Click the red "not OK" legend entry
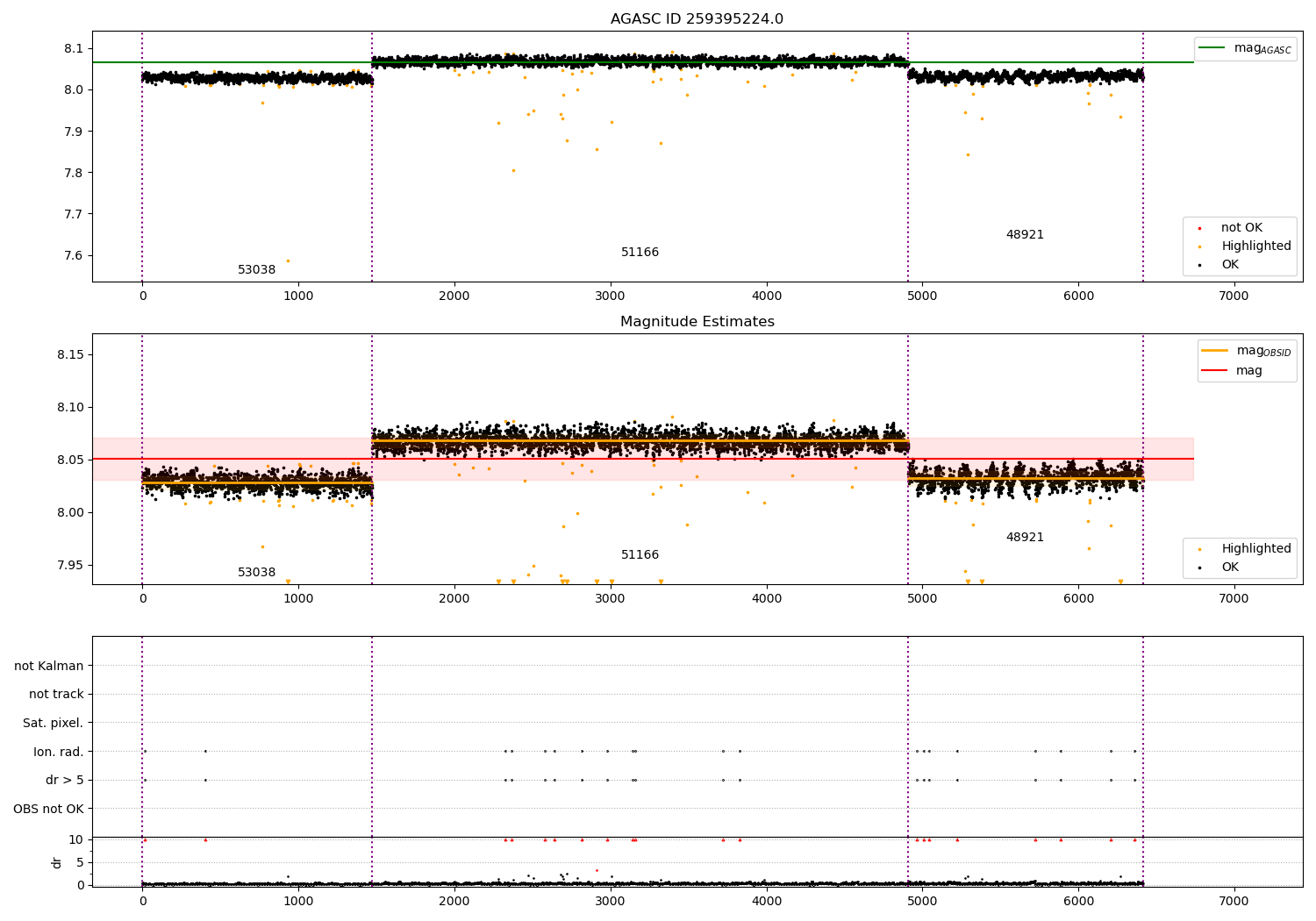 (1232, 228)
